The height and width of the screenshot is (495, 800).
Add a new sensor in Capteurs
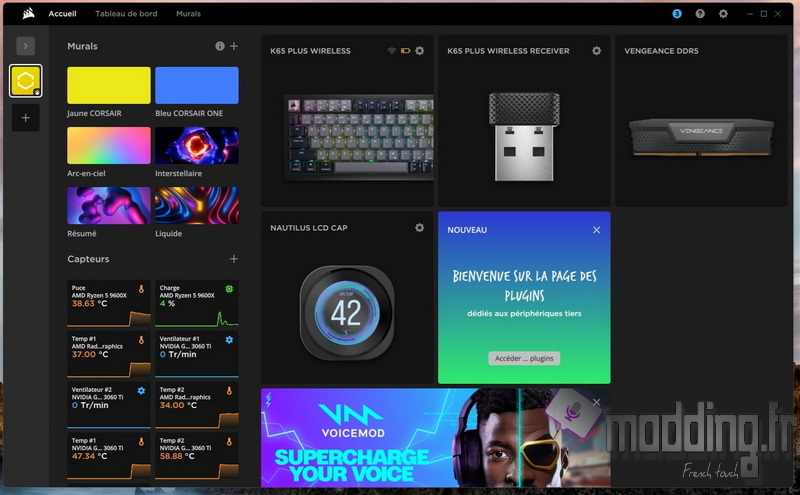click(x=234, y=259)
